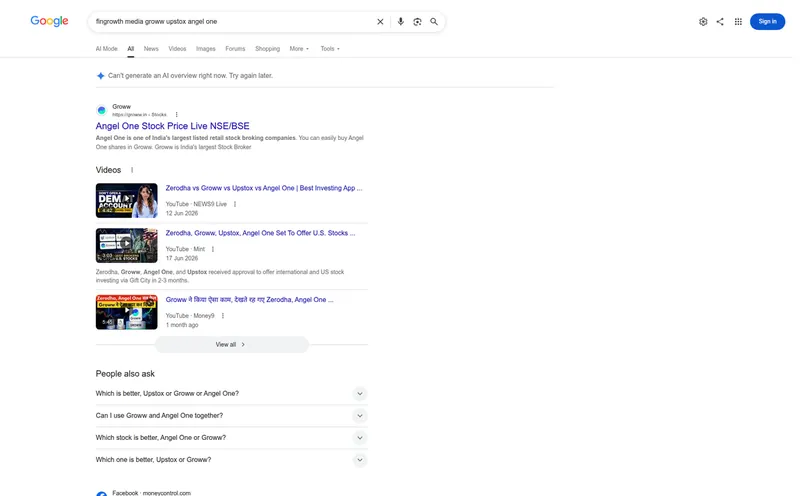Viewport: 800px width, 496px height.
Task: Switch to Videos tab
Action: pyautogui.click(x=177, y=49)
